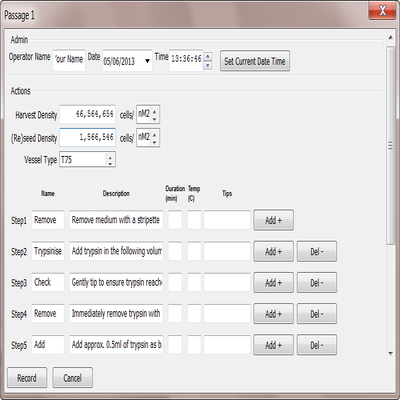The width and height of the screenshot is (400, 400).
Task: Click the Record button
Action: [x=27, y=378]
